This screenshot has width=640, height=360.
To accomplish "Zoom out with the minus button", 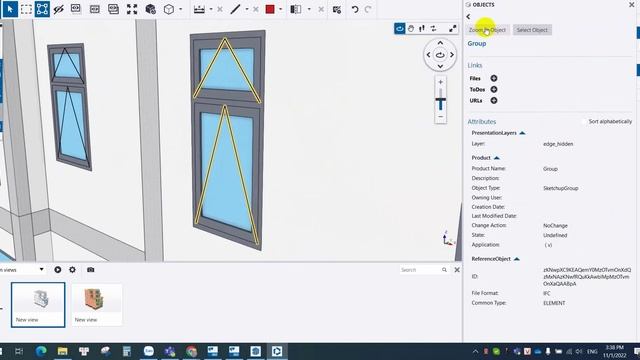I will 440,117.
